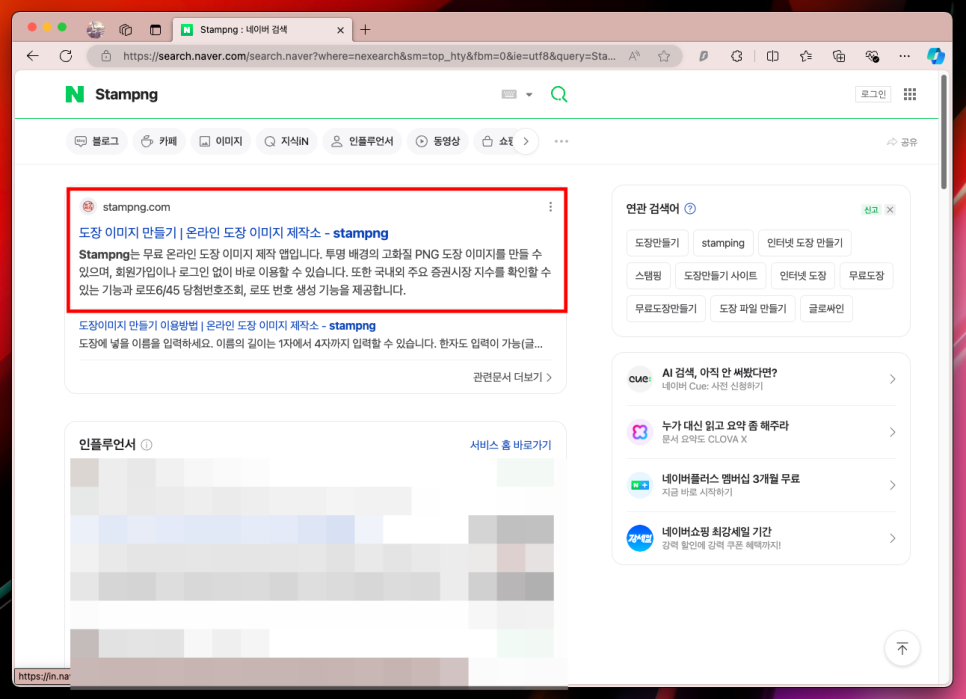Click the green Naver N logo
Image resolution: width=966 pixels, height=699 pixels.
click(75, 94)
